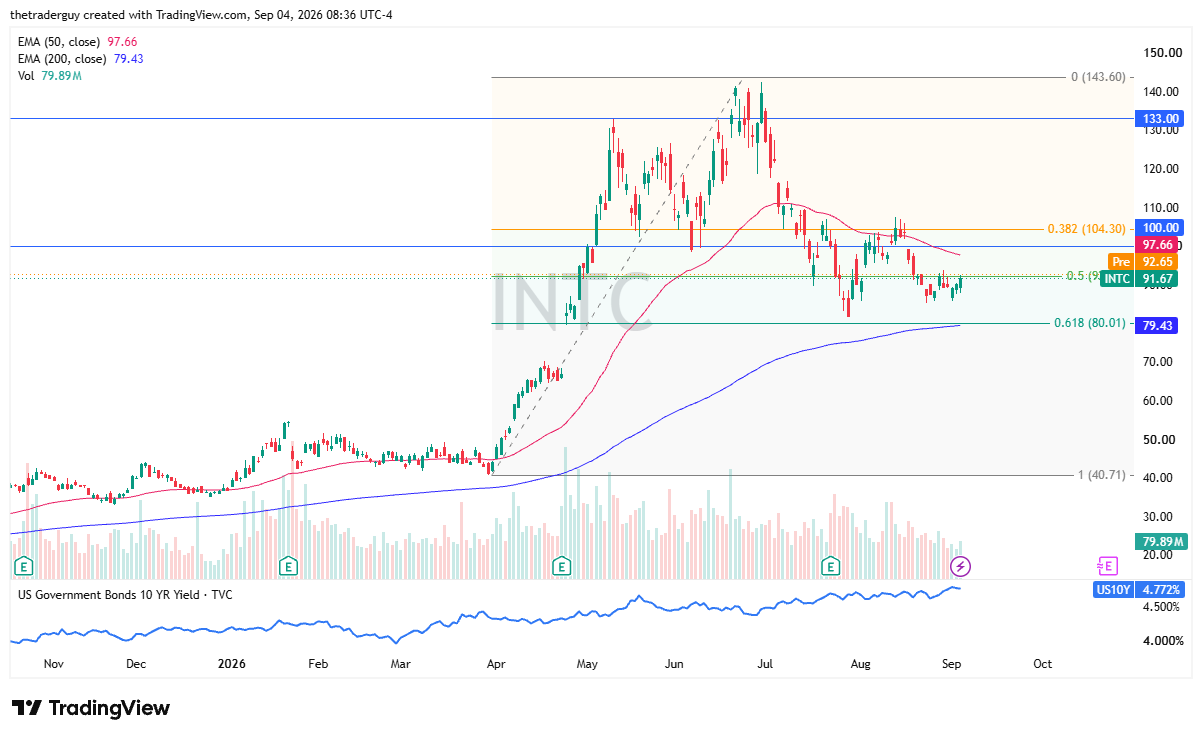Open the upcoming magenta earnings icon near Oct
Viewport: 1202px width, 738px height.
1107,567
